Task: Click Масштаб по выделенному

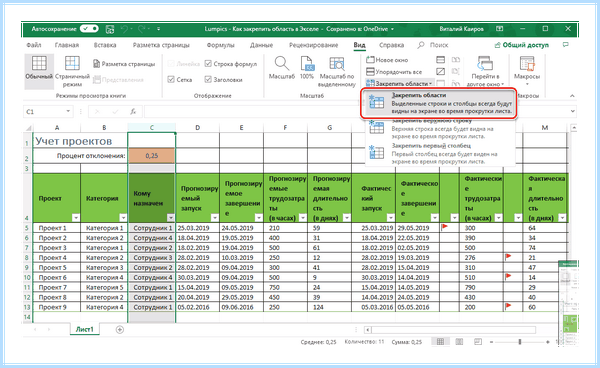Action: point(337,72)
